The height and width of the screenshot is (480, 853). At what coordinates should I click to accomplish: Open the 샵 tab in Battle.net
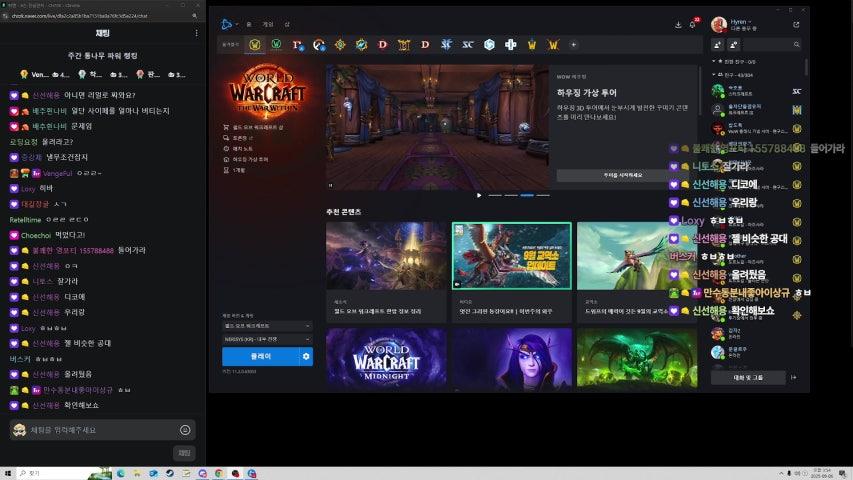click(287, 24)
